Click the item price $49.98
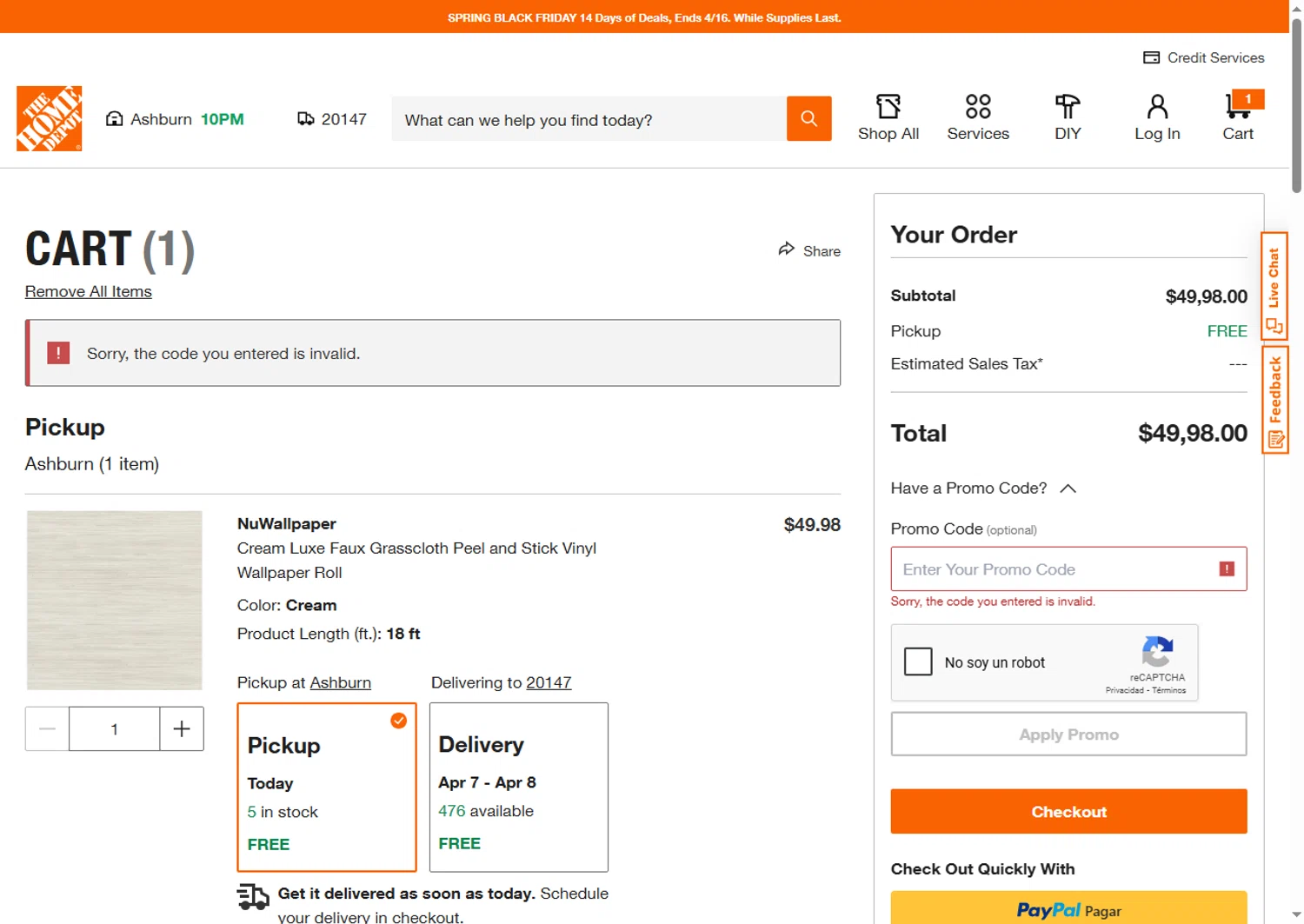This screenshot has width=1304, height=924. tap(812, 524)
